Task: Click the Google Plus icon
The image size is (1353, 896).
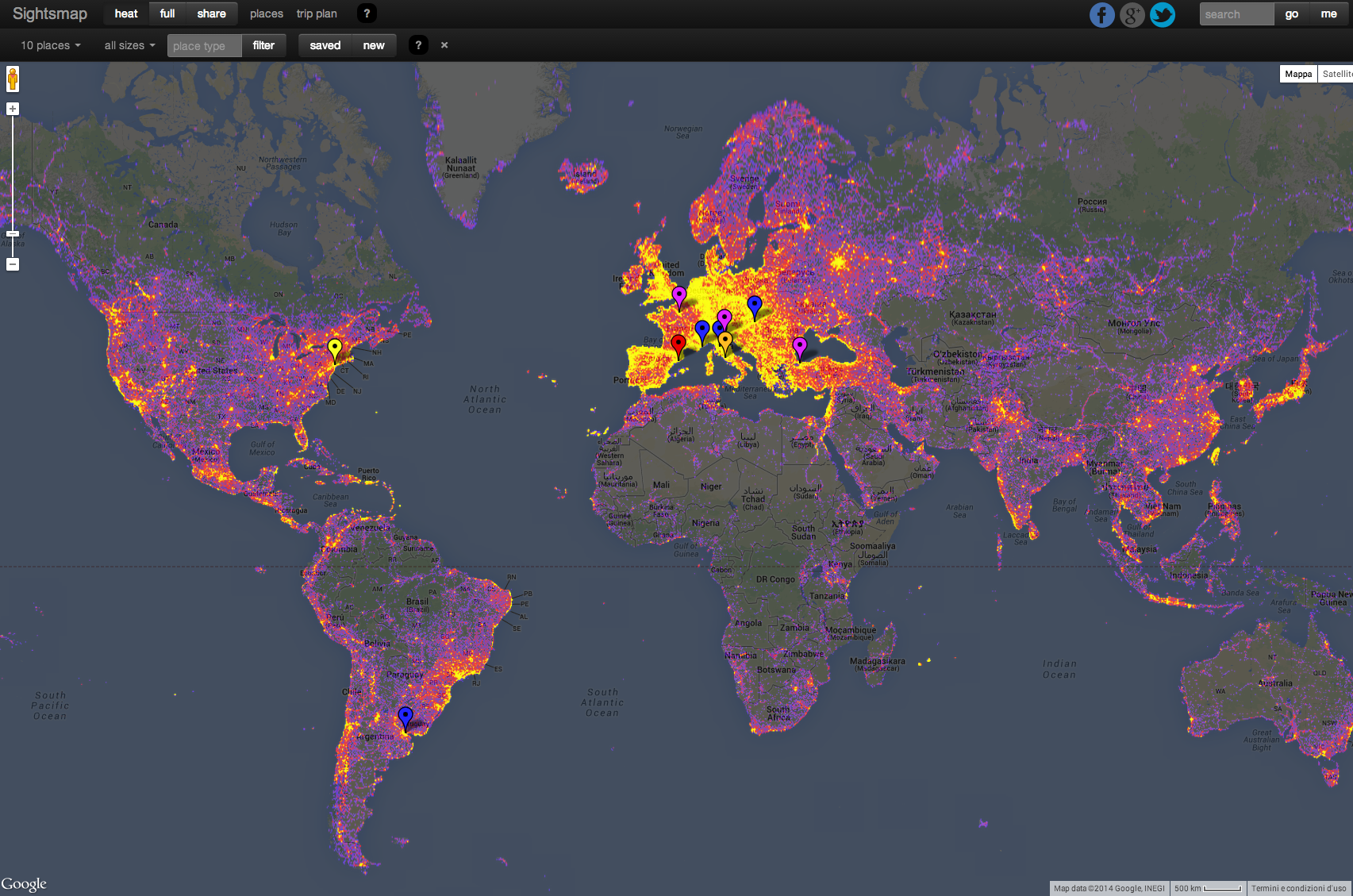Action: click(1132, 15)
